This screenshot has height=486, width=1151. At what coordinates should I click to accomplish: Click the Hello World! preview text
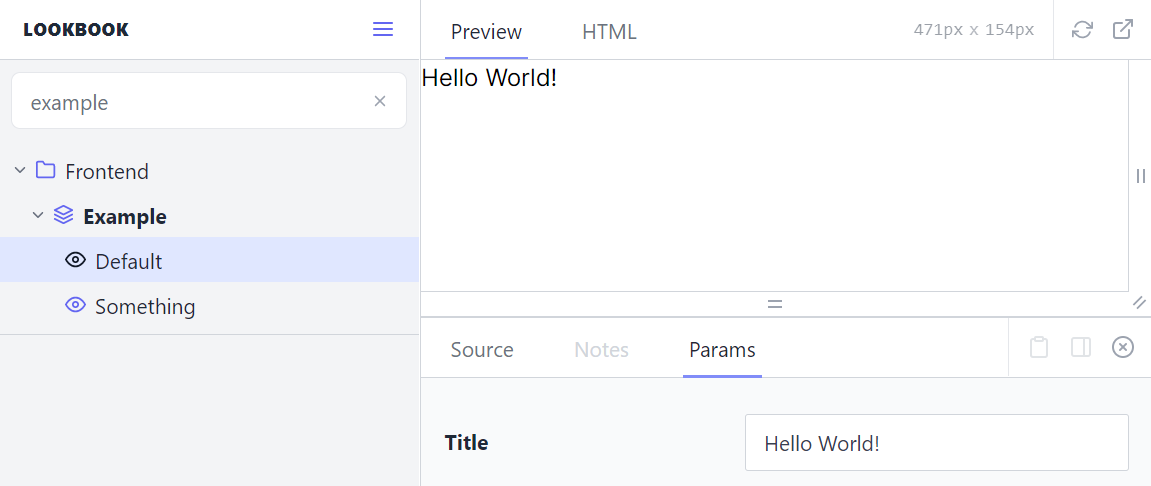pos(490,78)
